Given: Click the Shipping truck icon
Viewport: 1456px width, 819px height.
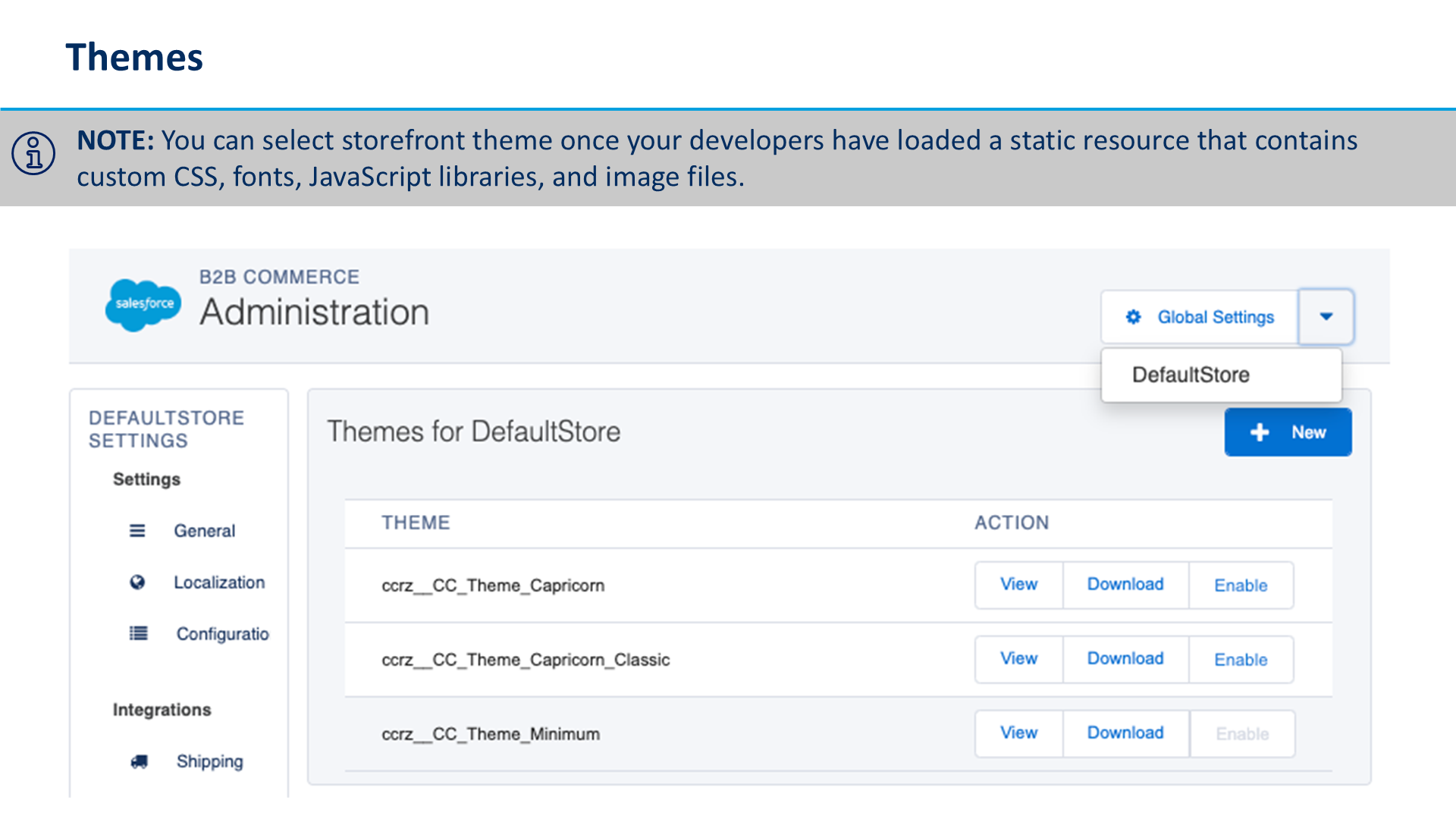Looking at the screenshot, I should click(x=139, y=761).
